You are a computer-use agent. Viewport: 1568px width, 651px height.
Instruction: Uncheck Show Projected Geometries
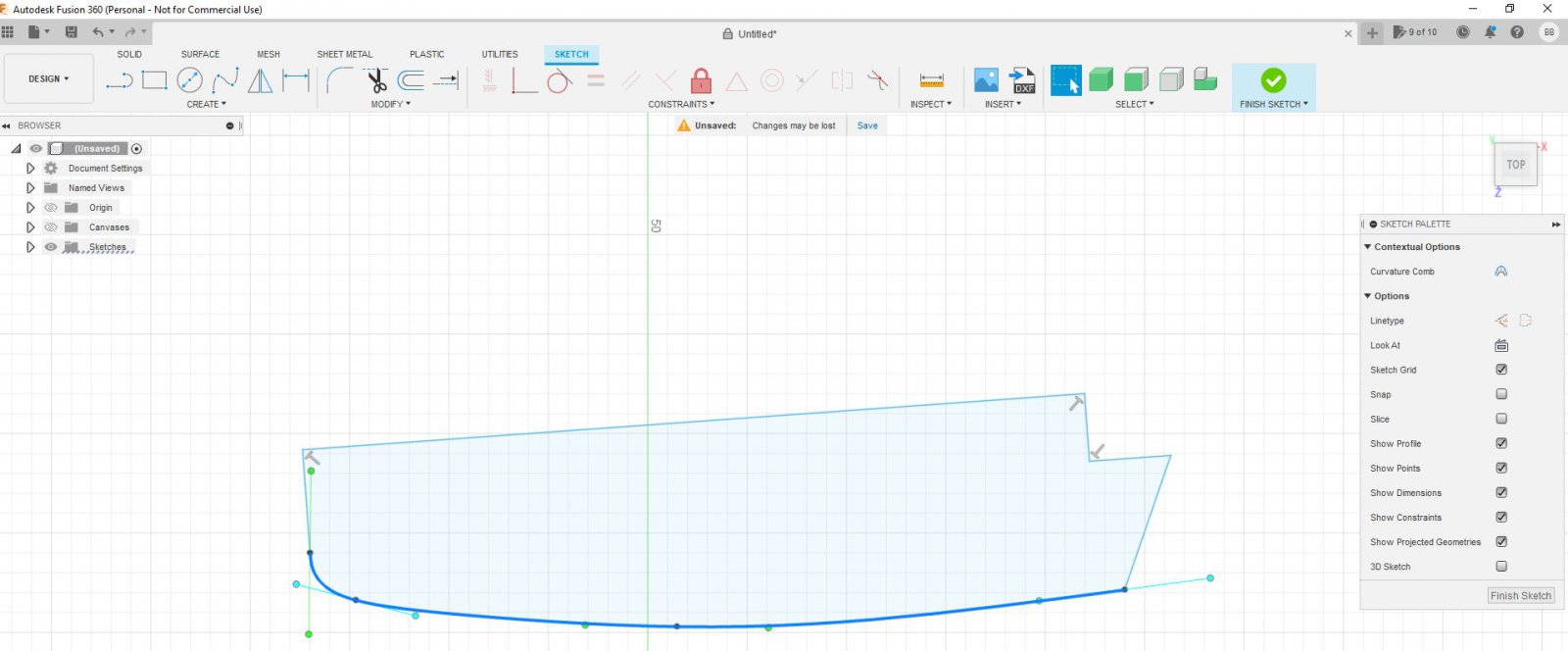[1501, 541]
